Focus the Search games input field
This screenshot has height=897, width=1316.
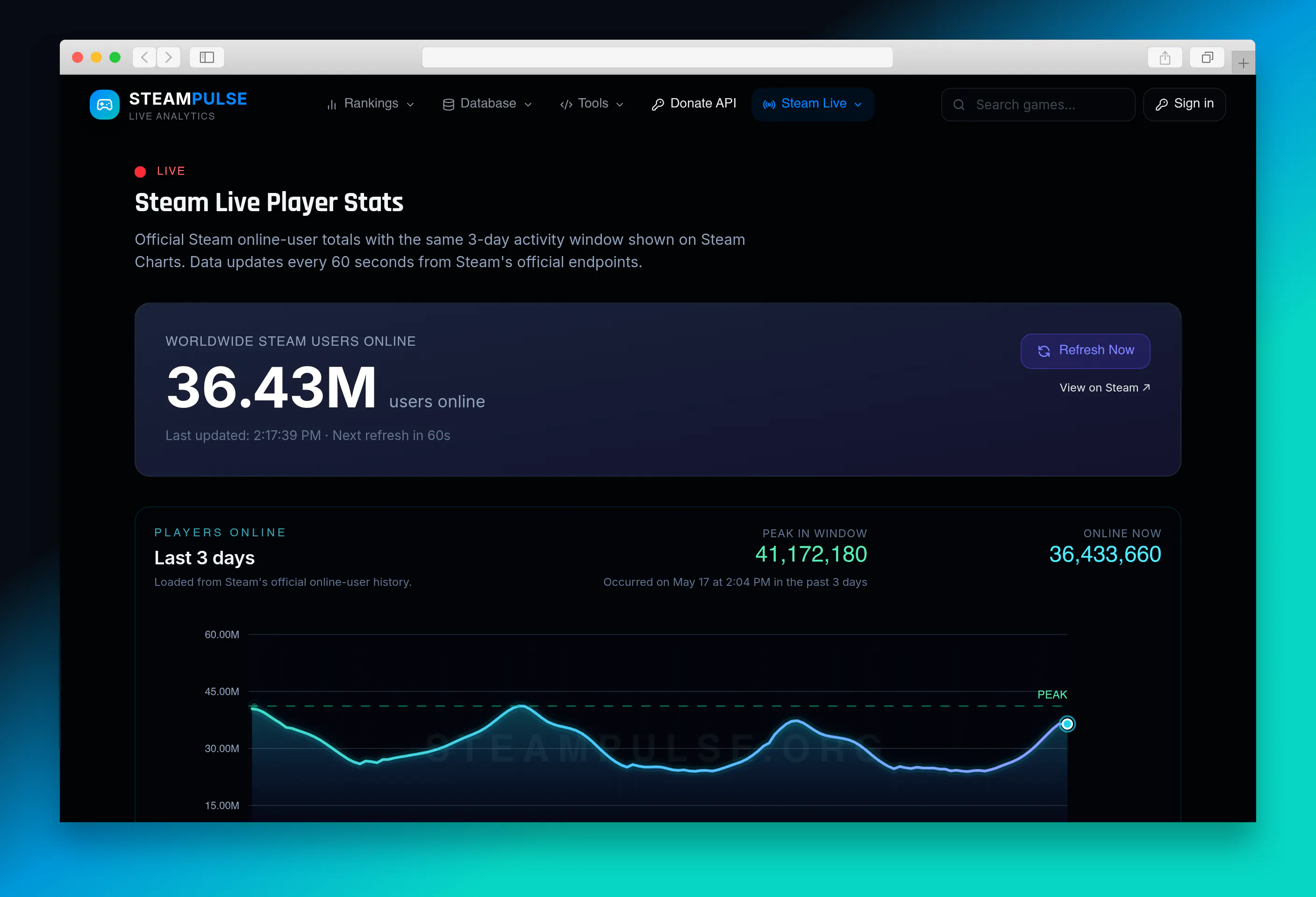1038,105
